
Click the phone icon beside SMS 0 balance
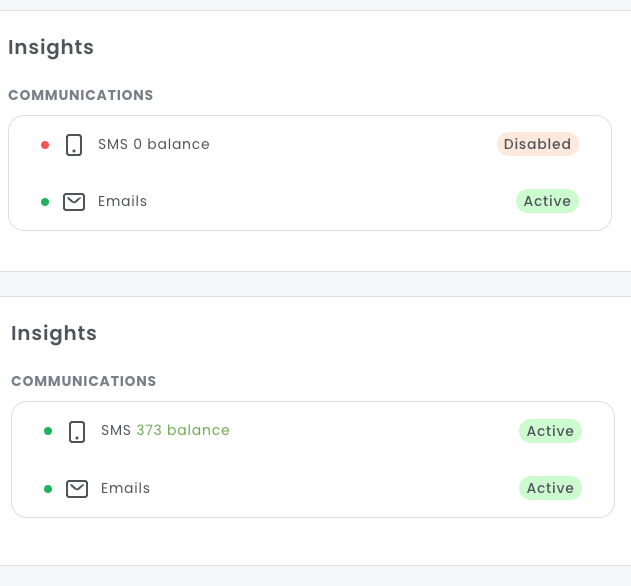point(74,145)
